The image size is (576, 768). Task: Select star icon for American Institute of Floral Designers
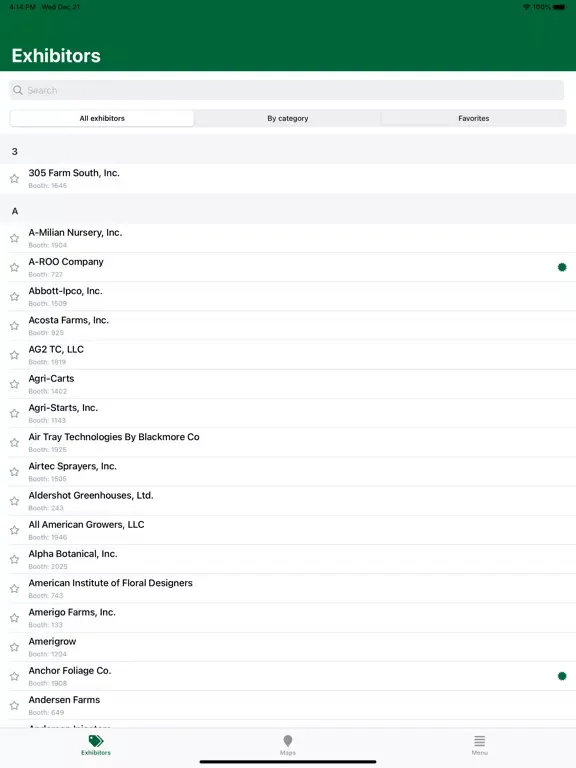pyautogui.click(x=15, y=589)
